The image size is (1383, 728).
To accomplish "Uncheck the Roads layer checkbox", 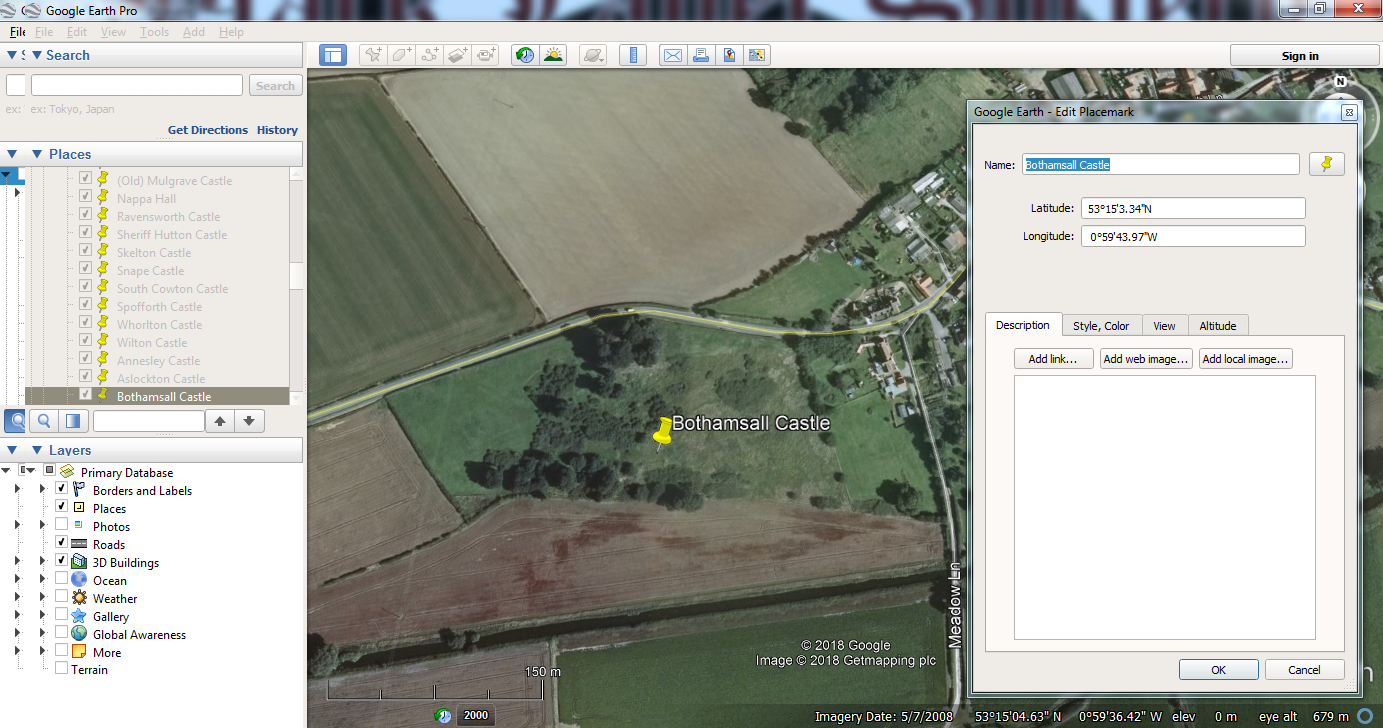I will point(62,544).
